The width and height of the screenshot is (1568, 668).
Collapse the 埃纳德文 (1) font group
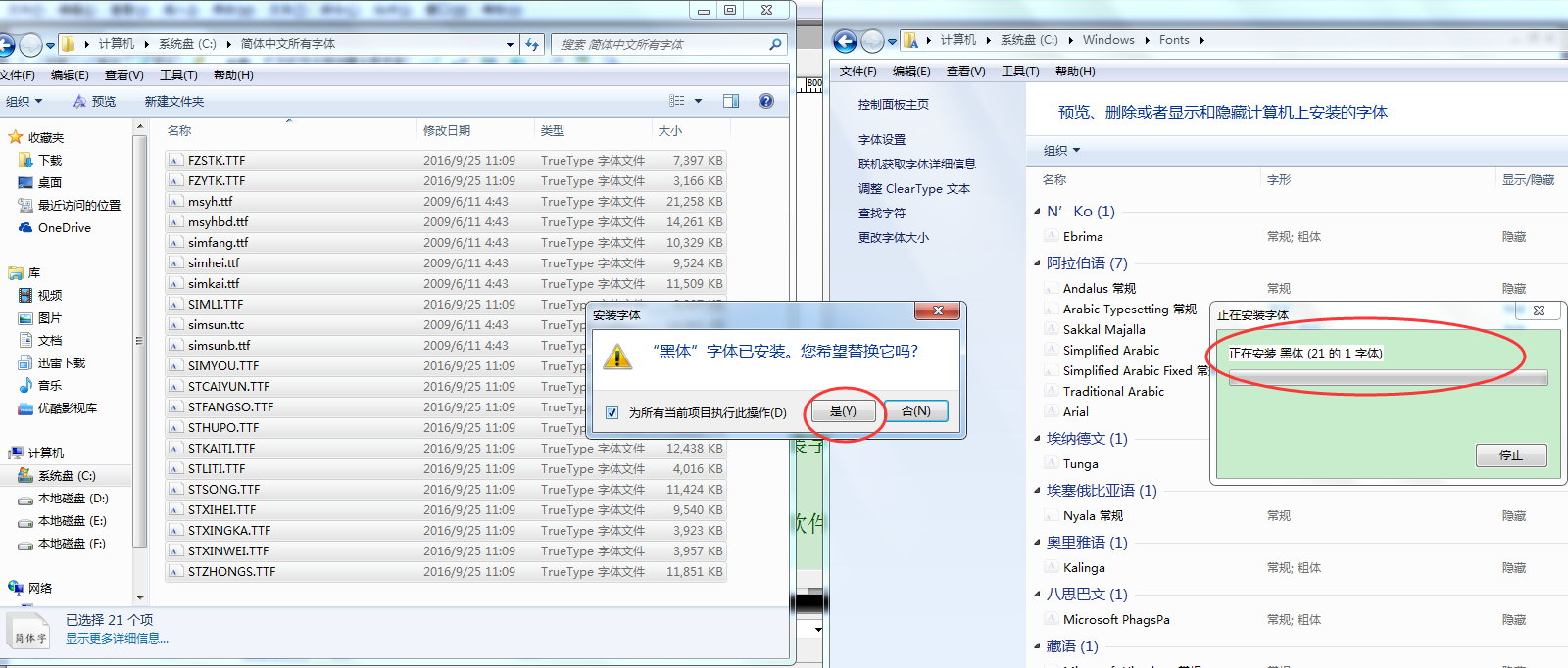[1038, 438]
